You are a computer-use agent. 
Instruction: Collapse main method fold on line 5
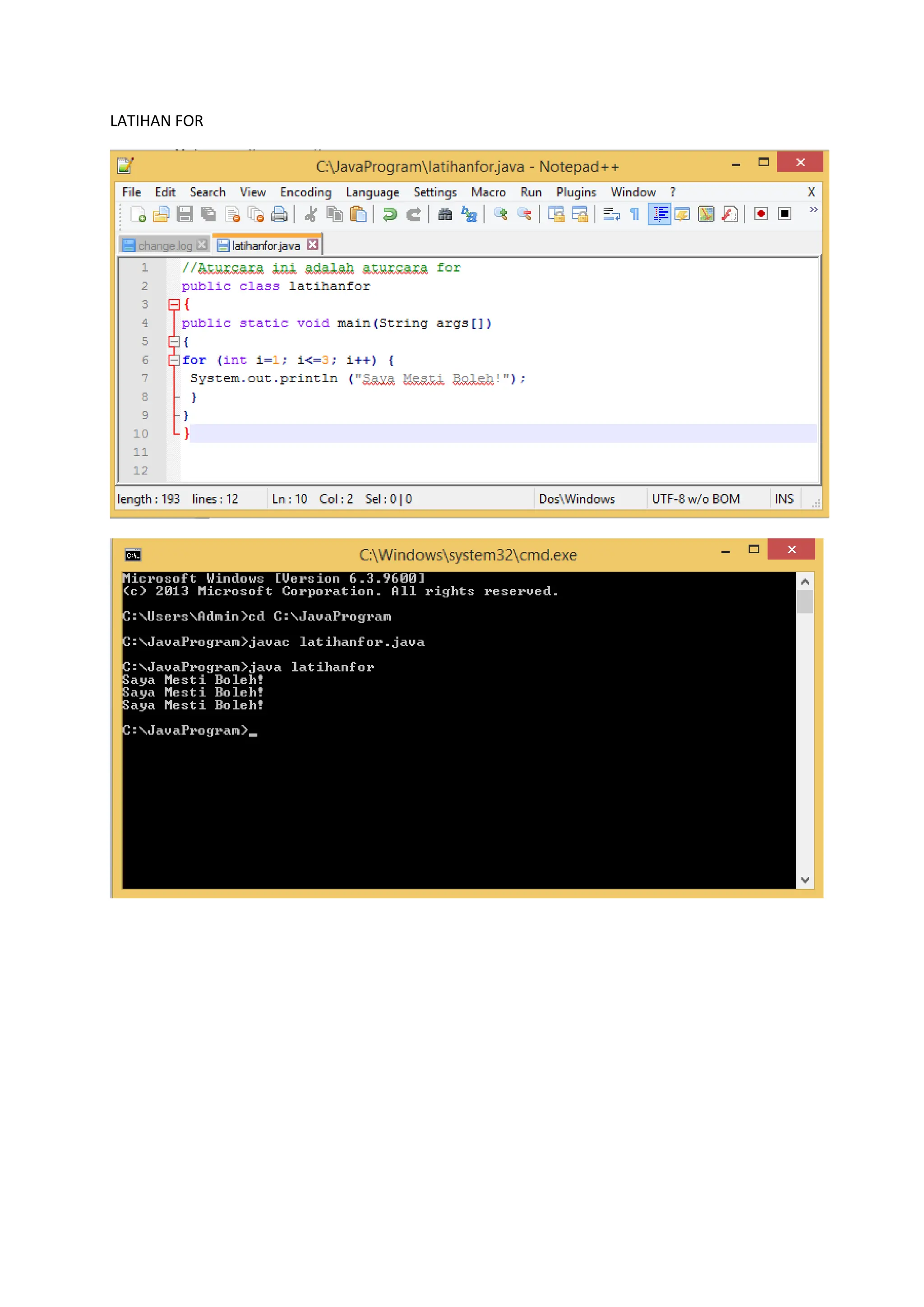(174, 342)
